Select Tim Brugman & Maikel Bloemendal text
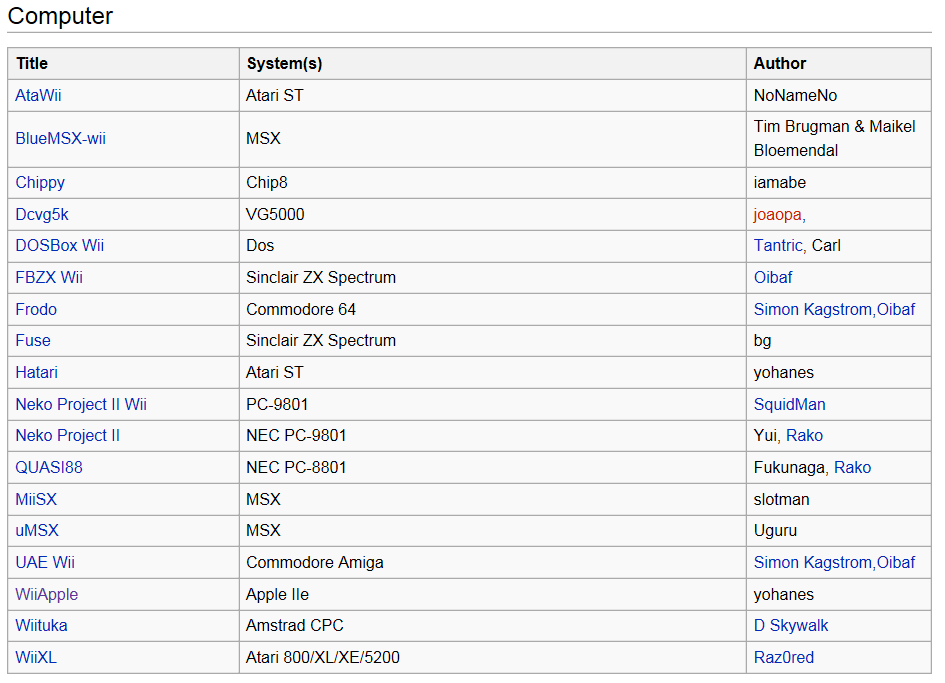 (x=834, y=139)
